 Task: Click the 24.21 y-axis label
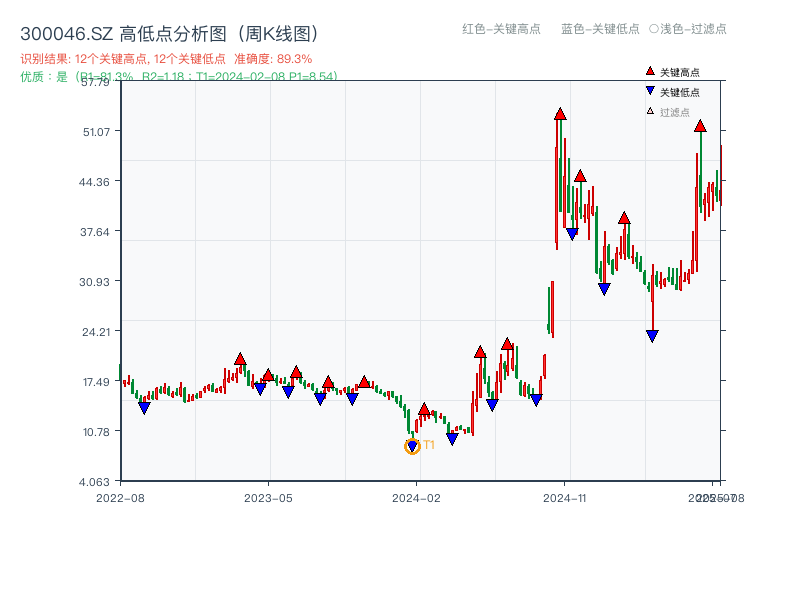tap(96, 332)
